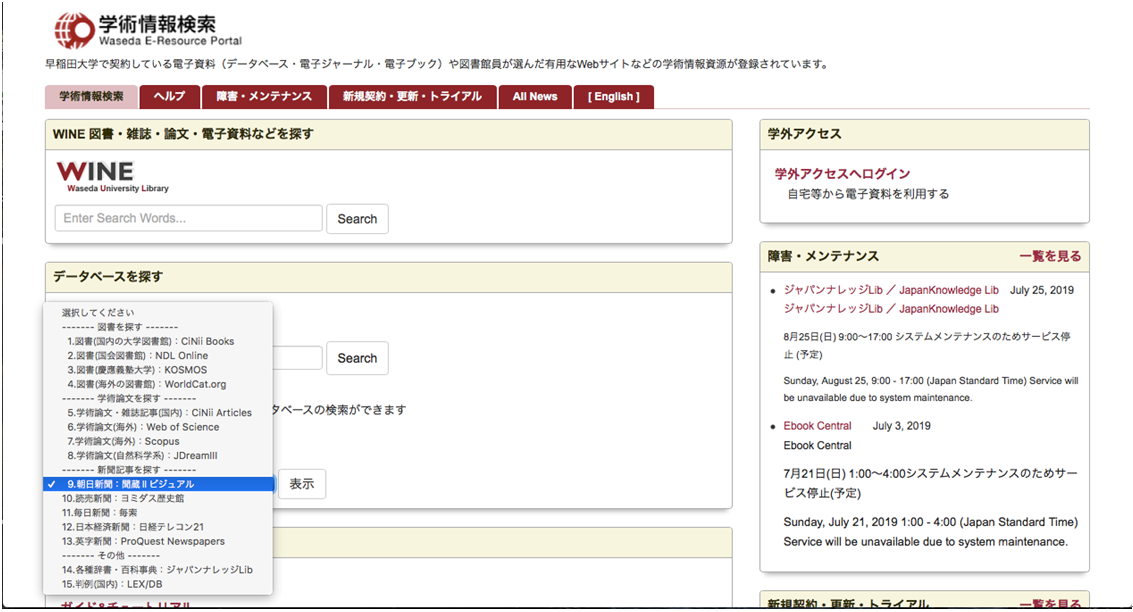
Task: Select highlighted 9.朝日新聞 聞蔵IIビジュアル option
Action: tap(158, 484)
